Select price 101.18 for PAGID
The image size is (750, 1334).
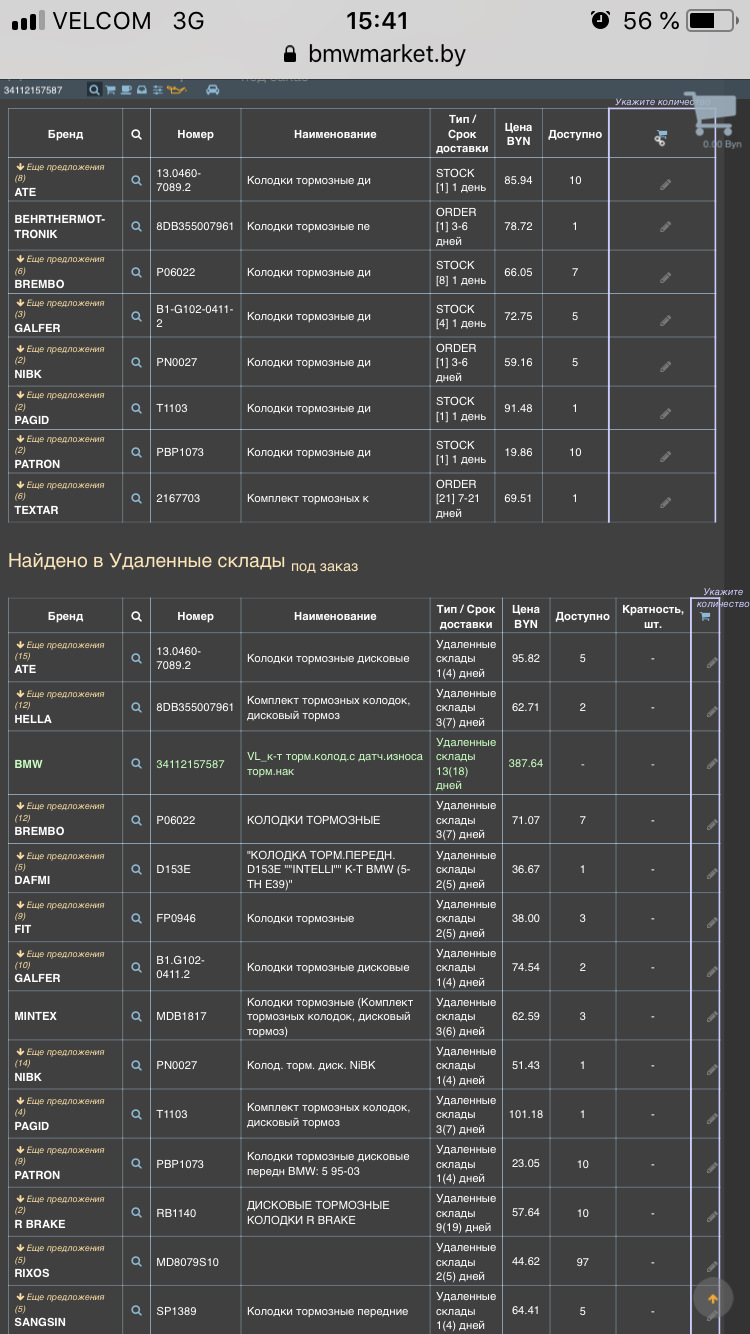tap(525, 1115)
